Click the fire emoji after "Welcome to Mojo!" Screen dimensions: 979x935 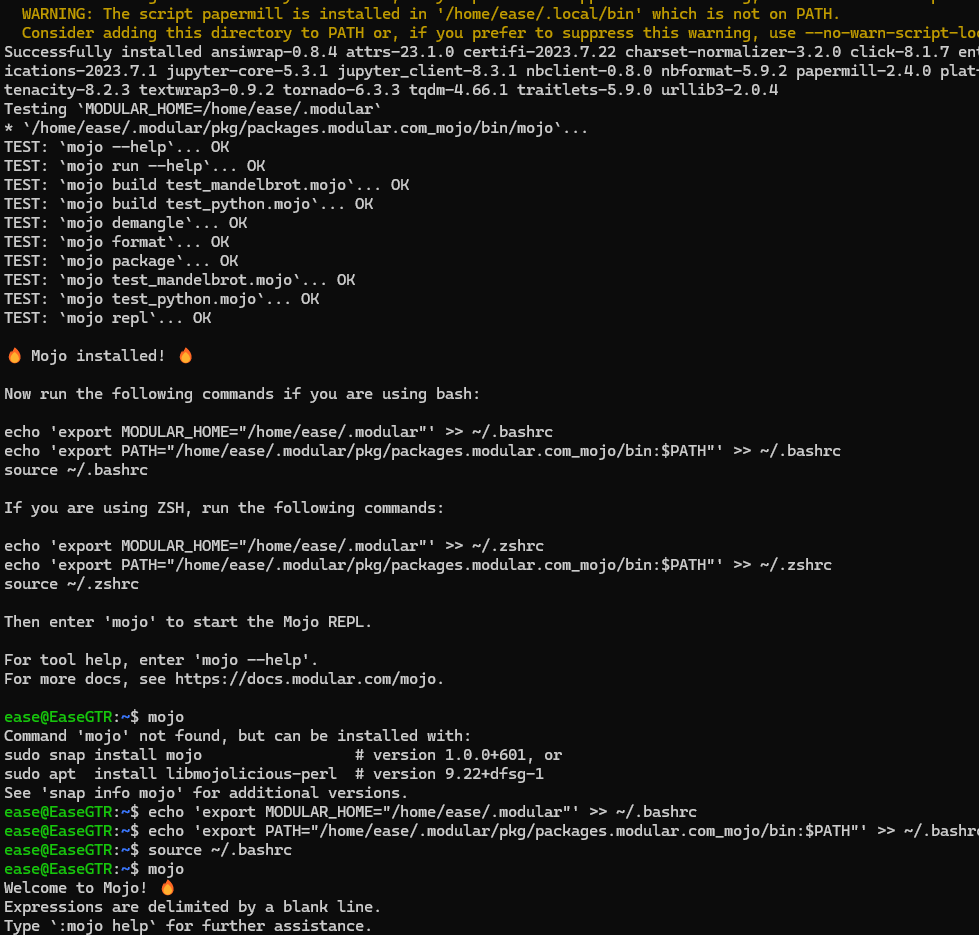167,888
